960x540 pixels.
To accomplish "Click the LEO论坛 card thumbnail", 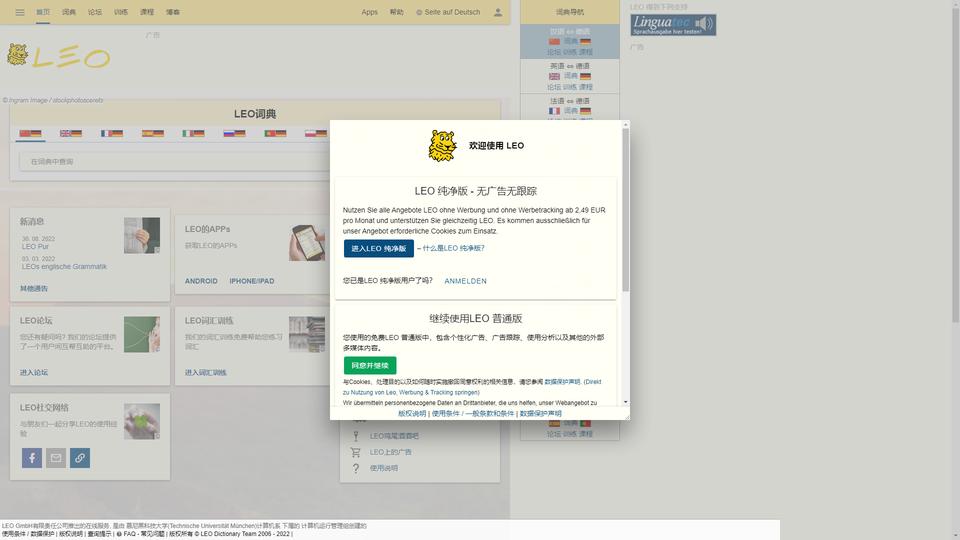I will (142, 334).
